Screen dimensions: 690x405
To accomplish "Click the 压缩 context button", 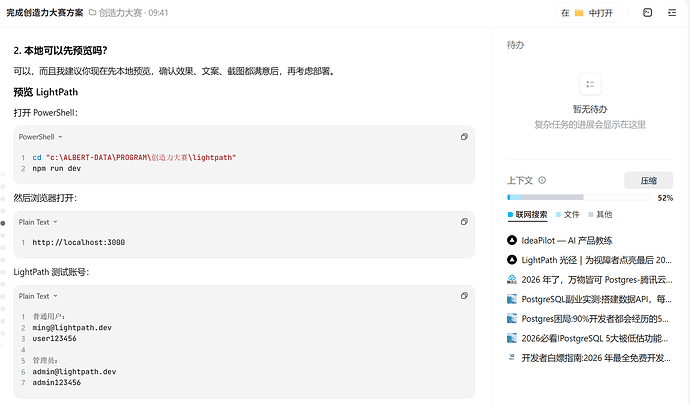I will coord(649,180).
